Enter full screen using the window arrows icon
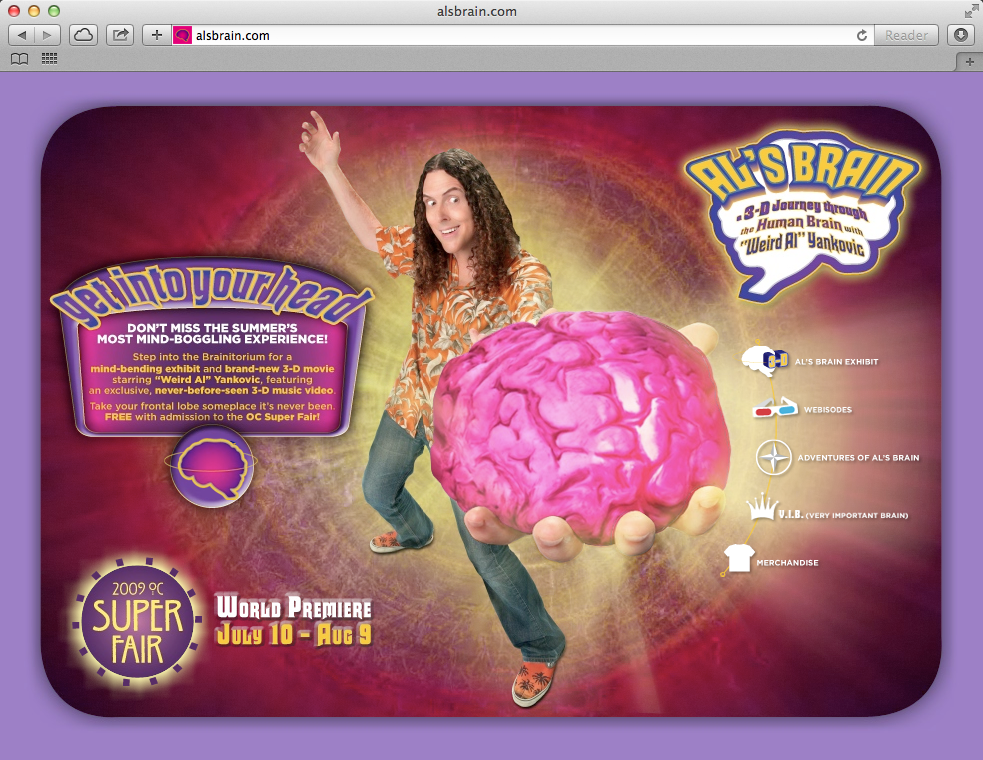This screenshot has height=760, width=983. pyautogui.click(x=969, y=11)
